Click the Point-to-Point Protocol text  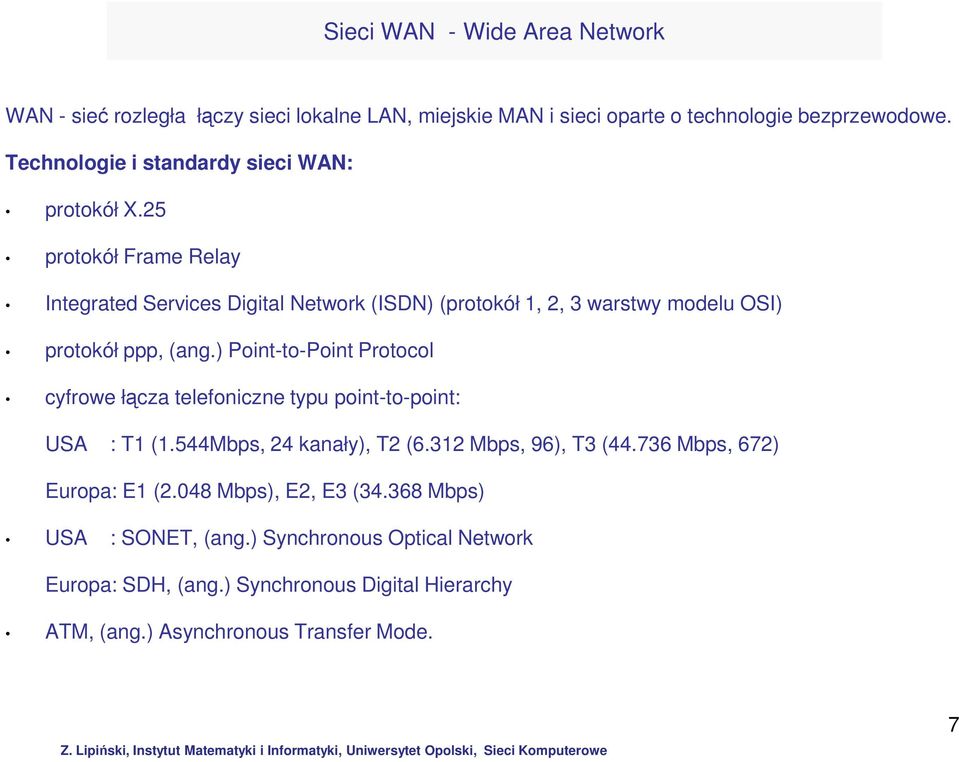coord(331,350)
